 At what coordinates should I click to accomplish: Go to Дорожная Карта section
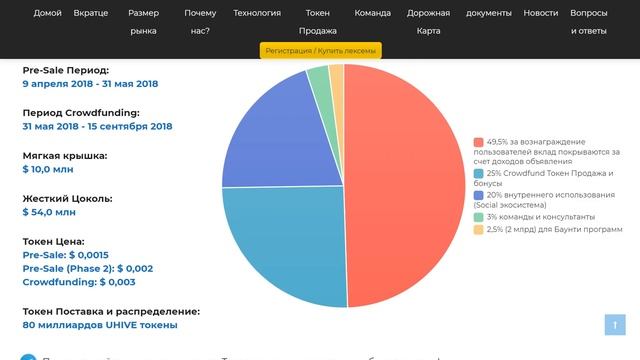(428, 22)
